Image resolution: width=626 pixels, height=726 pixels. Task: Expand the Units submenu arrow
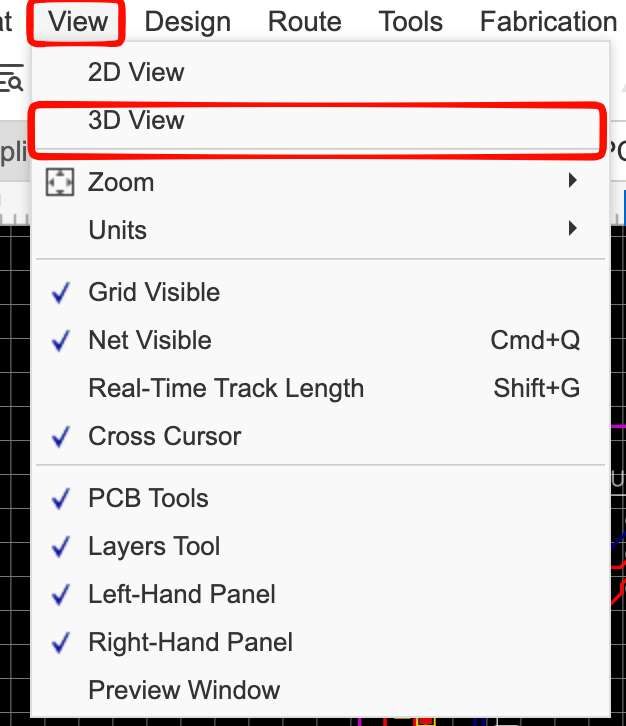click(x=572, y=229)
